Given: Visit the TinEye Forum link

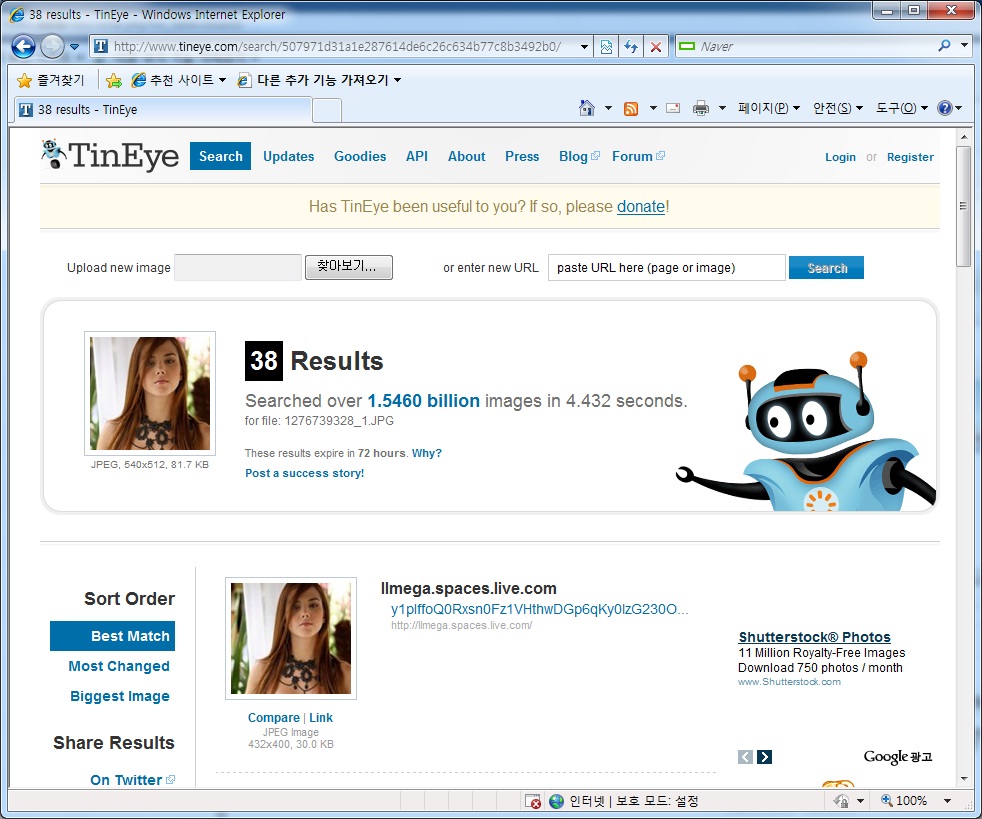Looking at the screenshot, I should [638, 157].
